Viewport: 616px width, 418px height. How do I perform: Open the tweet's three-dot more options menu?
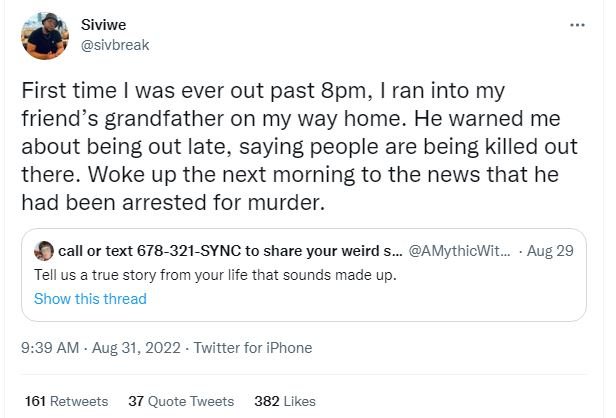pos(576,26)
